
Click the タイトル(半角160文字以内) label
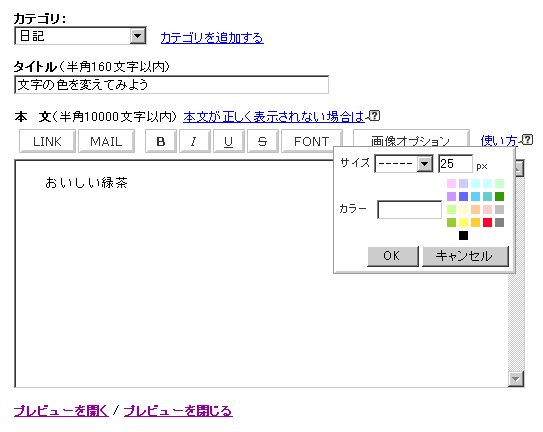[92, 67]
